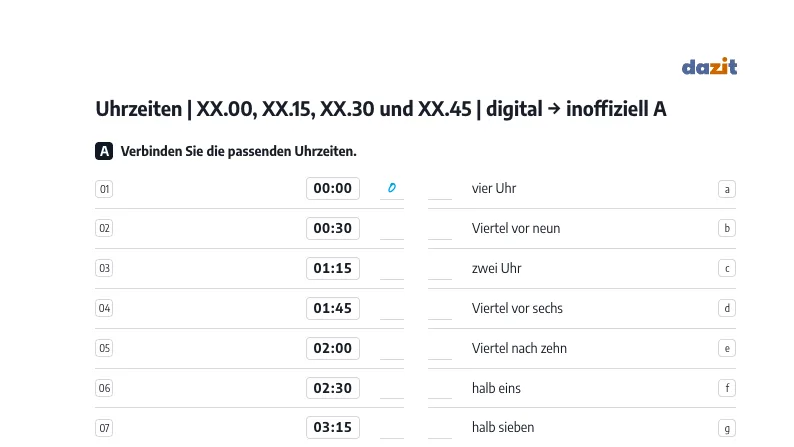Viewport: 794px width, 447px height.
Task: Click the letter a badge
Action: (x=727, y=189)
